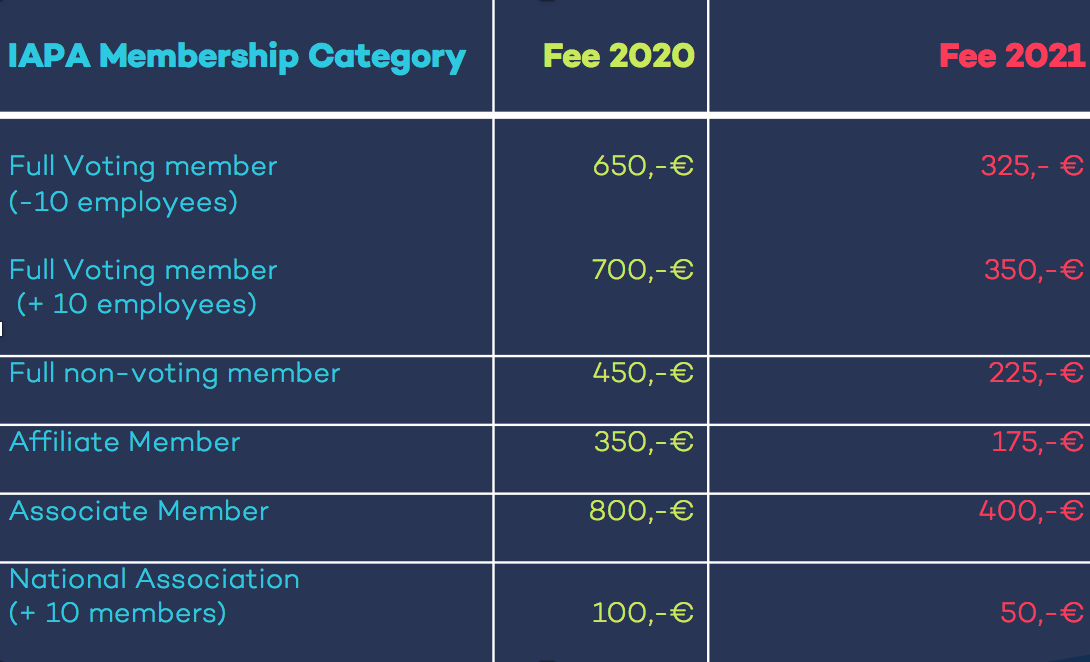
Task: Click the 225,-€ fee value
Action: (x=1036, y=374)
